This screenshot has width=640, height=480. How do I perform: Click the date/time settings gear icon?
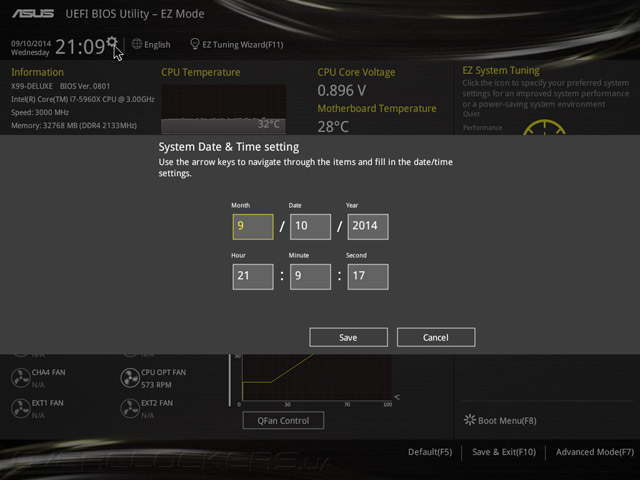[x=112, y=42]
